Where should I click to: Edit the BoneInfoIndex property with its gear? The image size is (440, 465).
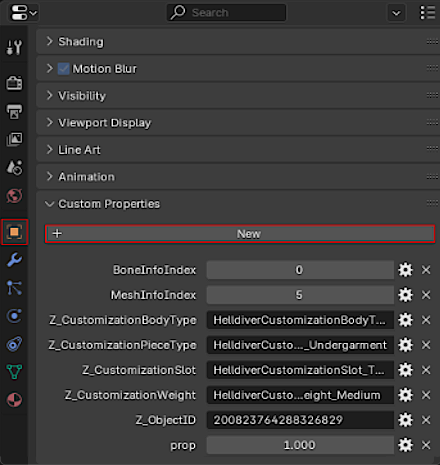click(x=405, y=270)
